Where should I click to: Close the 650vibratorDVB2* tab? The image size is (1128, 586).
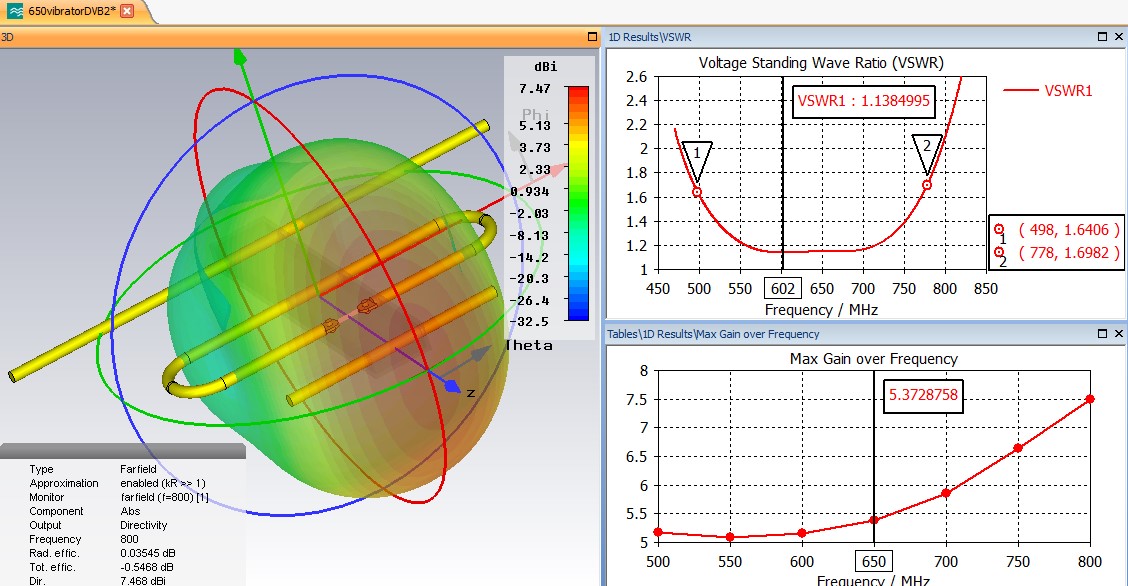(x=127, y=11)
